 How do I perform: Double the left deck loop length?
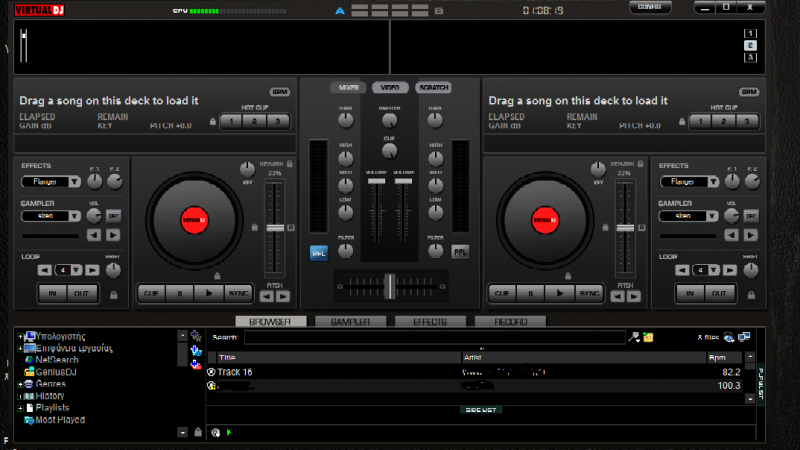point(92,270)
